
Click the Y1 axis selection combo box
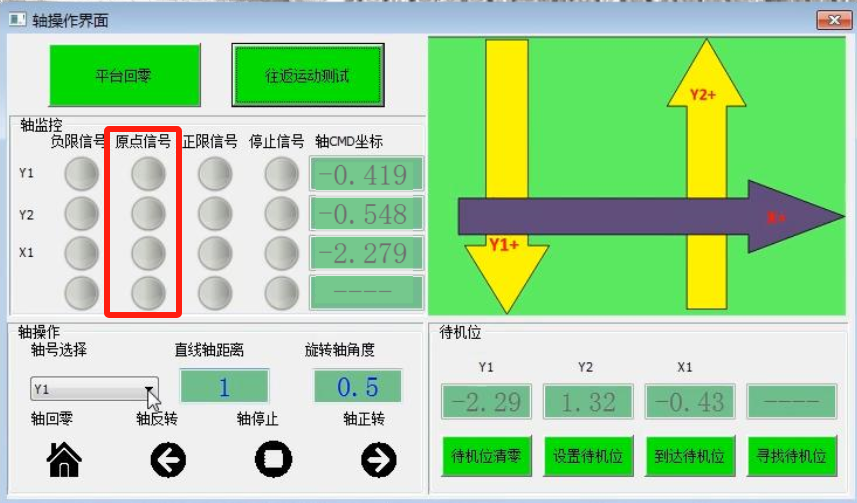pos(87,389)
